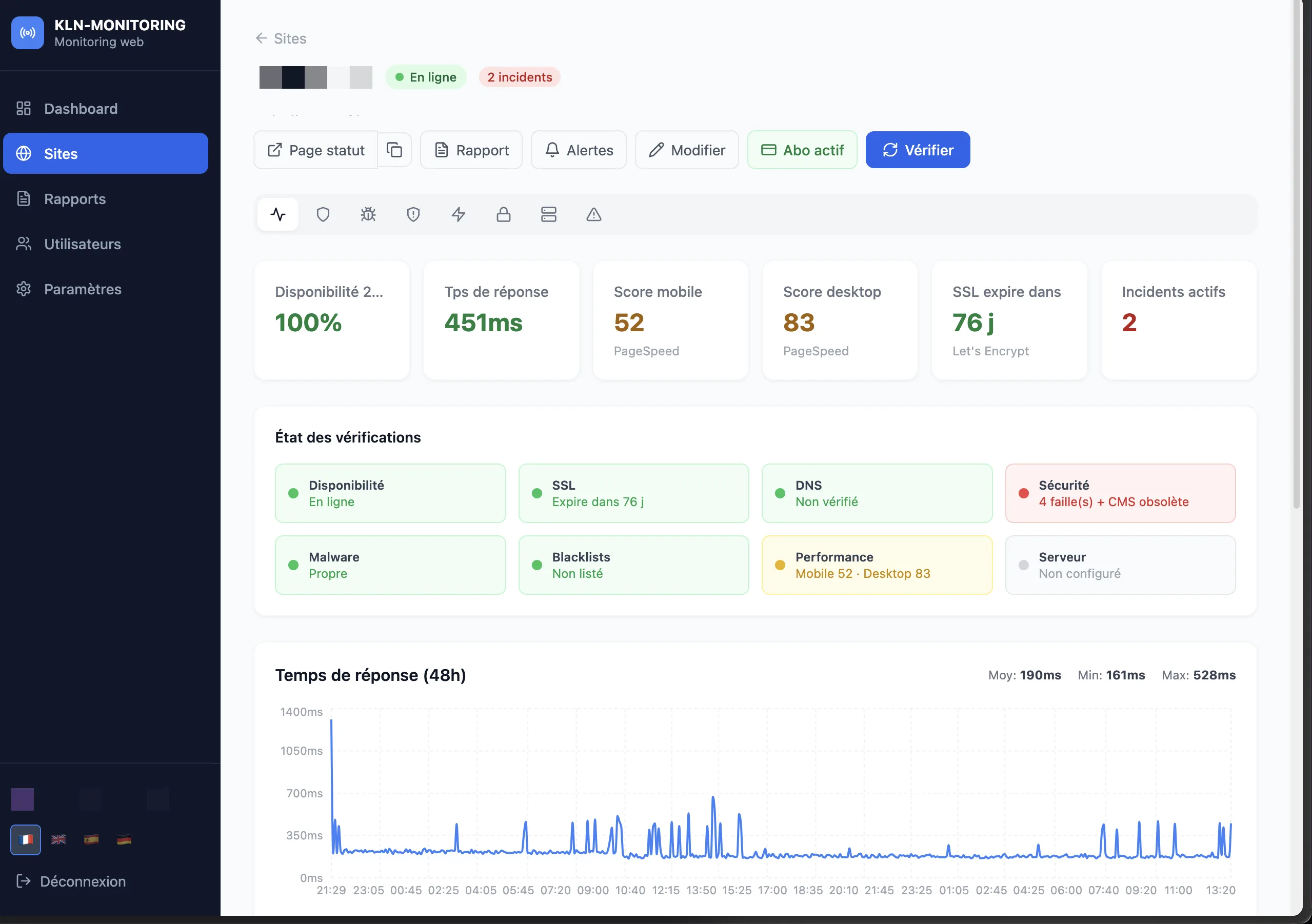This screenshot has width=1312, height=924.
Task: Open the Page statut button
Action: 316,150
